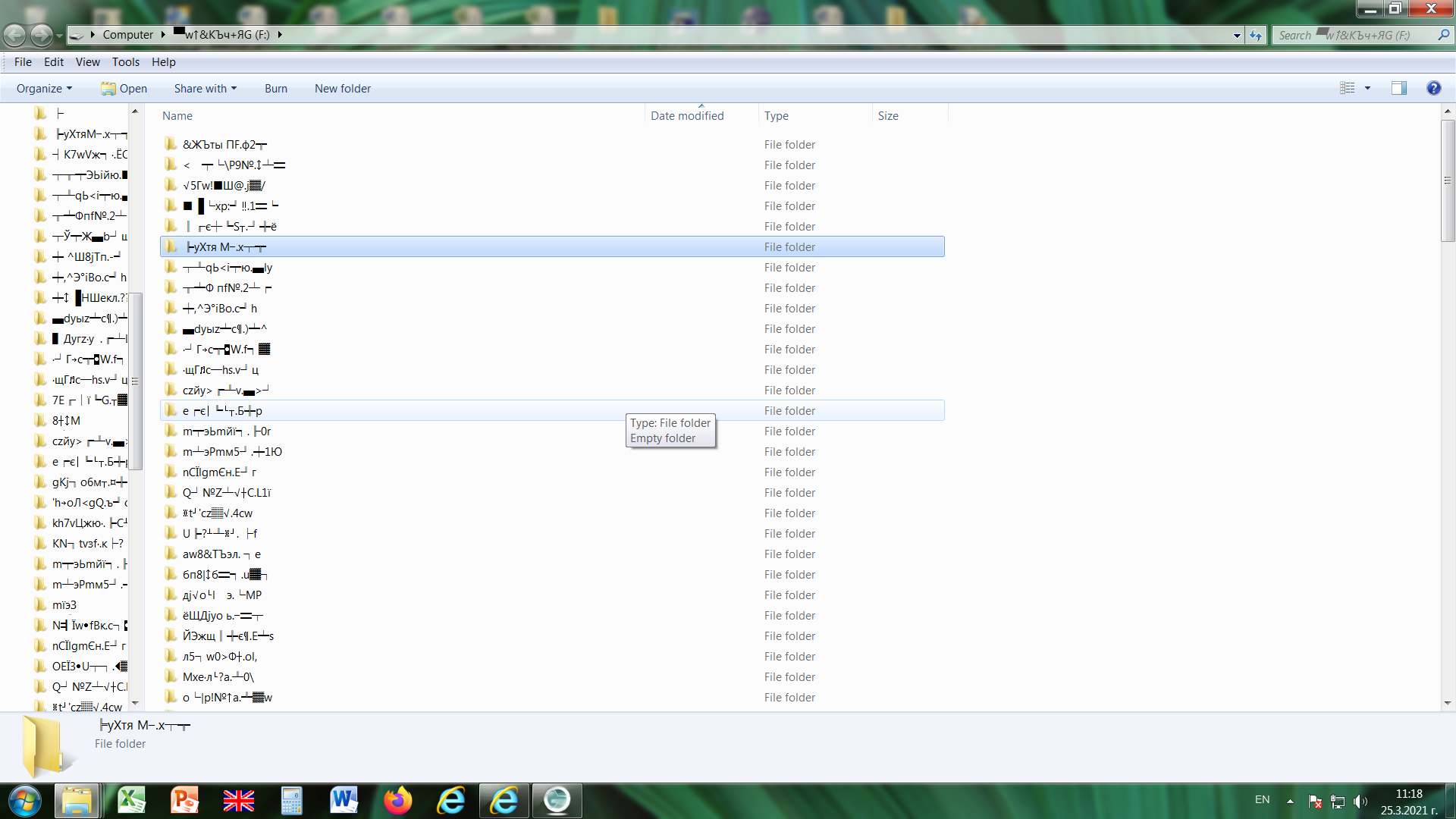This screenshot has width=1456, height=819.
Task: Expand the address bar history dropdown
Action: pos(1237,35)
